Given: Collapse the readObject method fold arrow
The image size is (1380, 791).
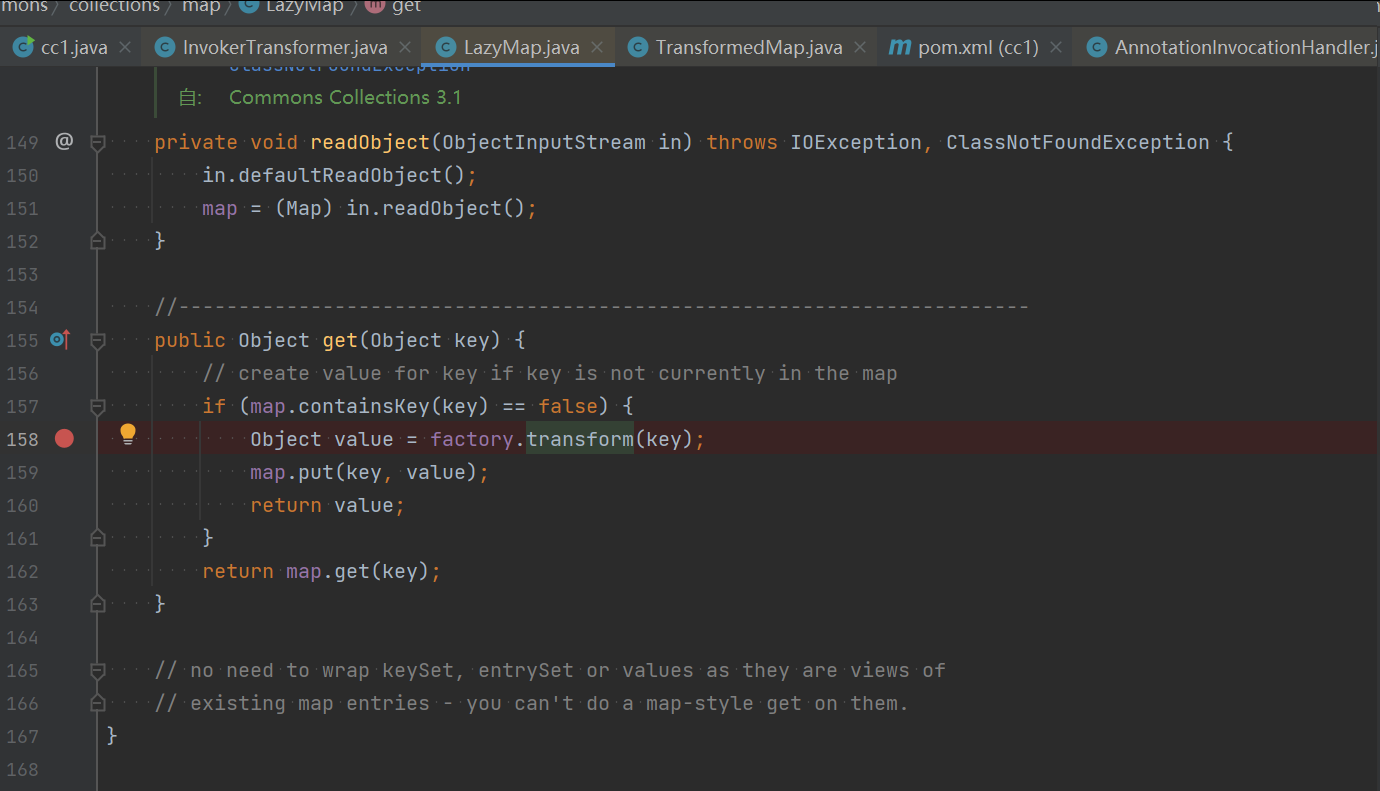Looking at the screenshot, I should 97,143.
